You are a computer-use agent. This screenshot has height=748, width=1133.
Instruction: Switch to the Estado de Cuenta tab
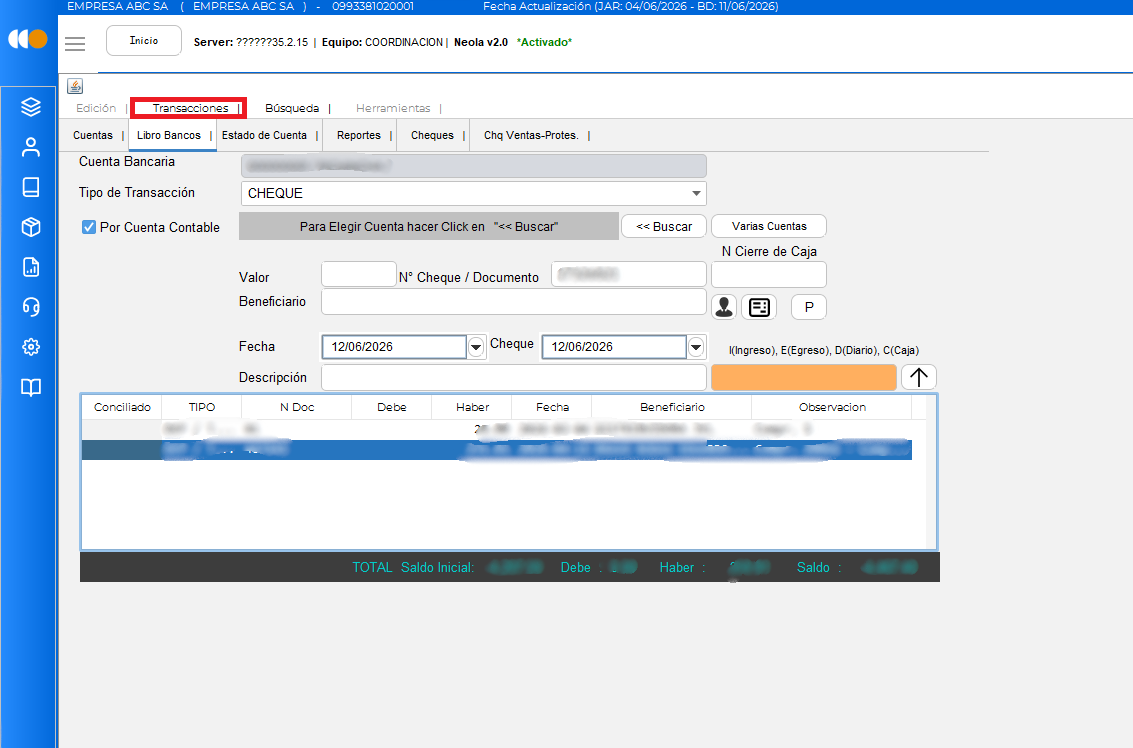tap(264, 135)
